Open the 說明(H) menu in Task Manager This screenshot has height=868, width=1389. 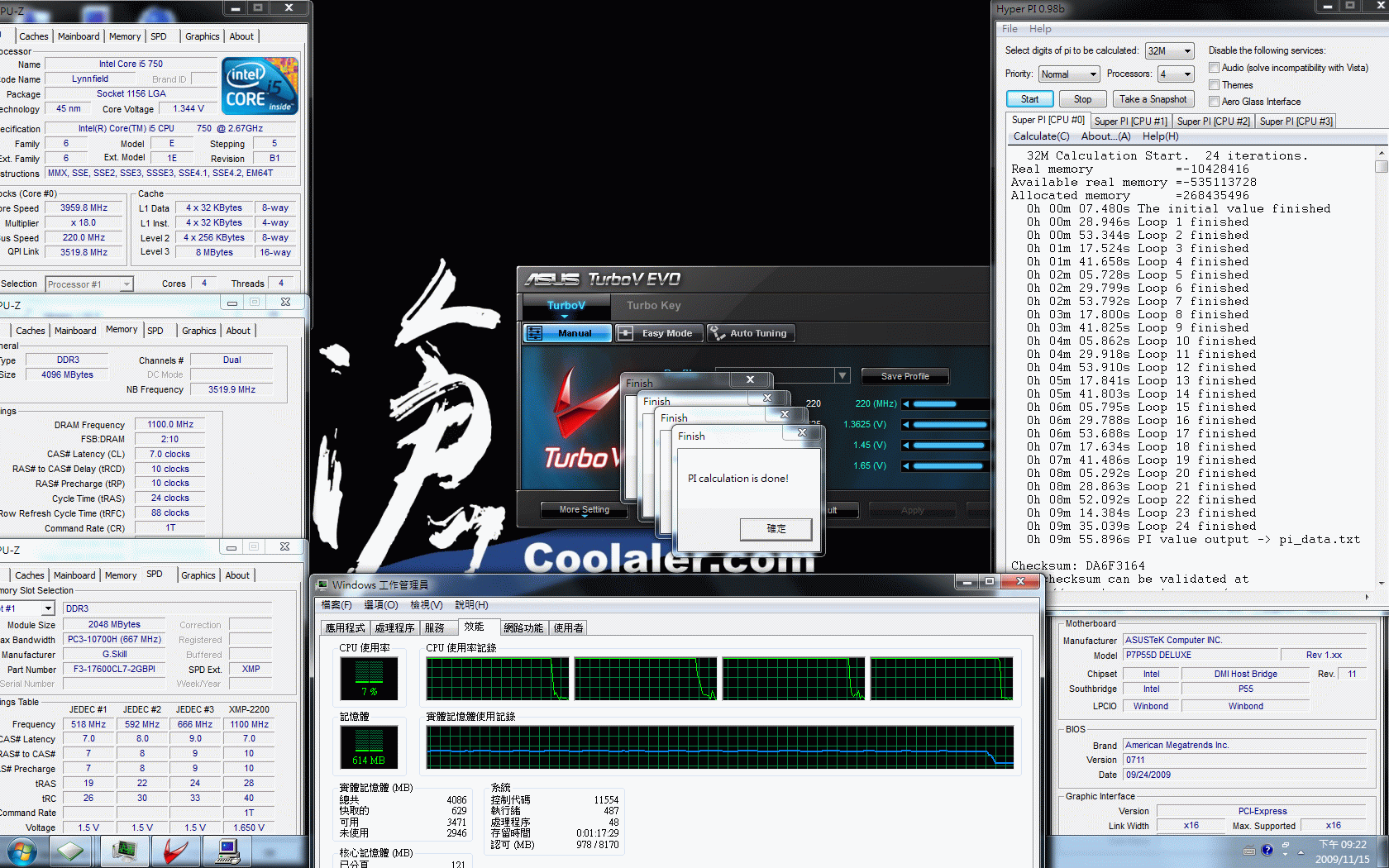(x=471, y=605)
